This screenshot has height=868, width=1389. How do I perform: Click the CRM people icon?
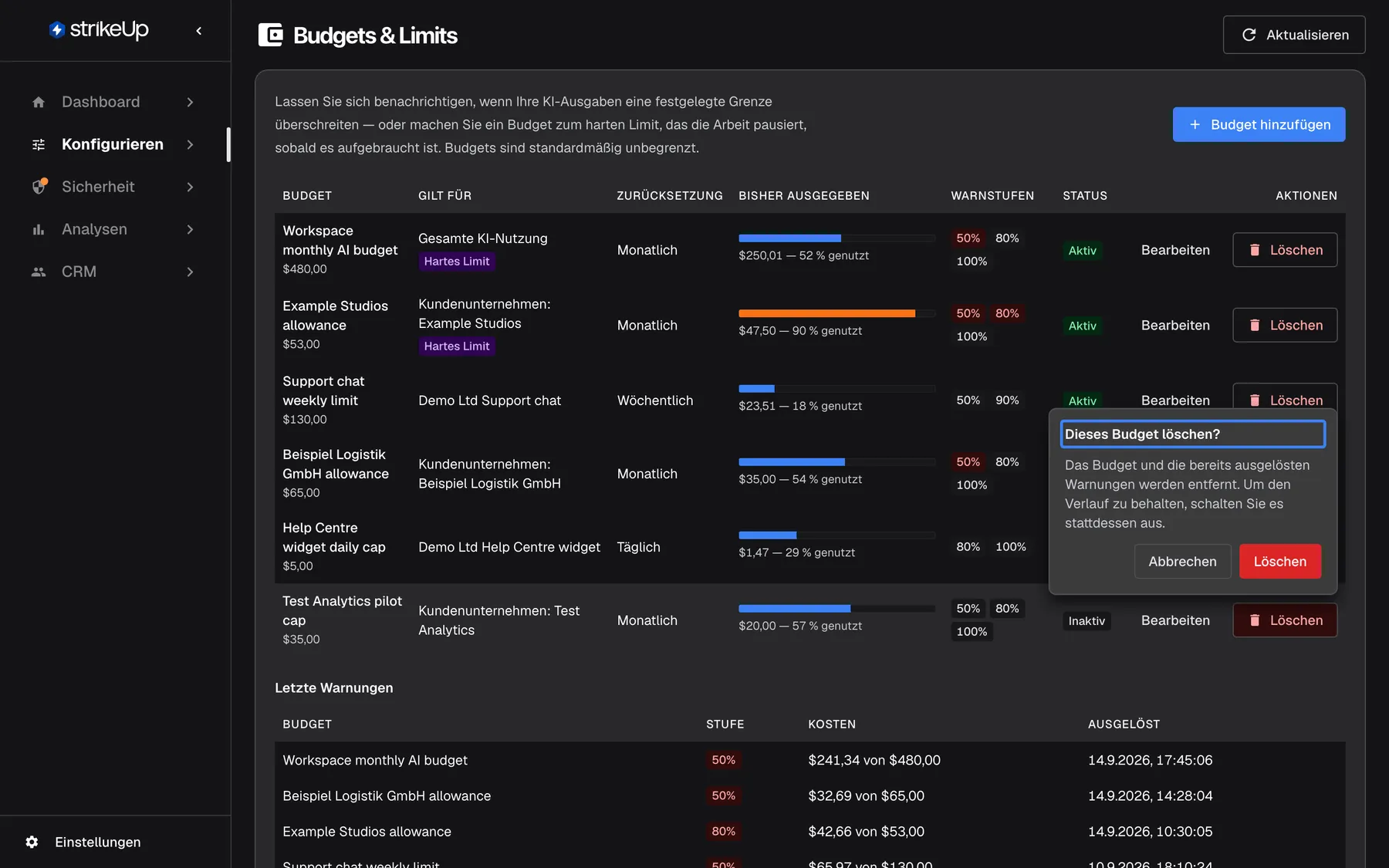(39, 272)
